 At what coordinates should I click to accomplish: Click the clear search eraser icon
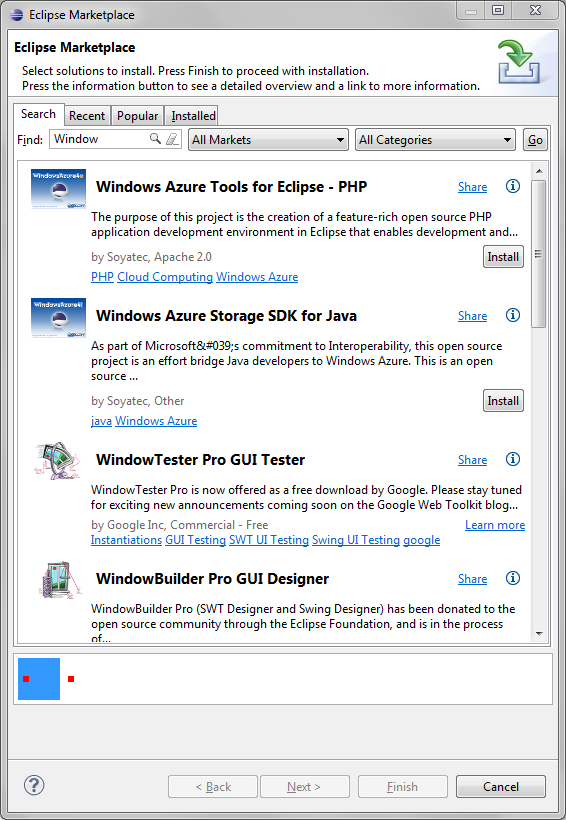172,139
